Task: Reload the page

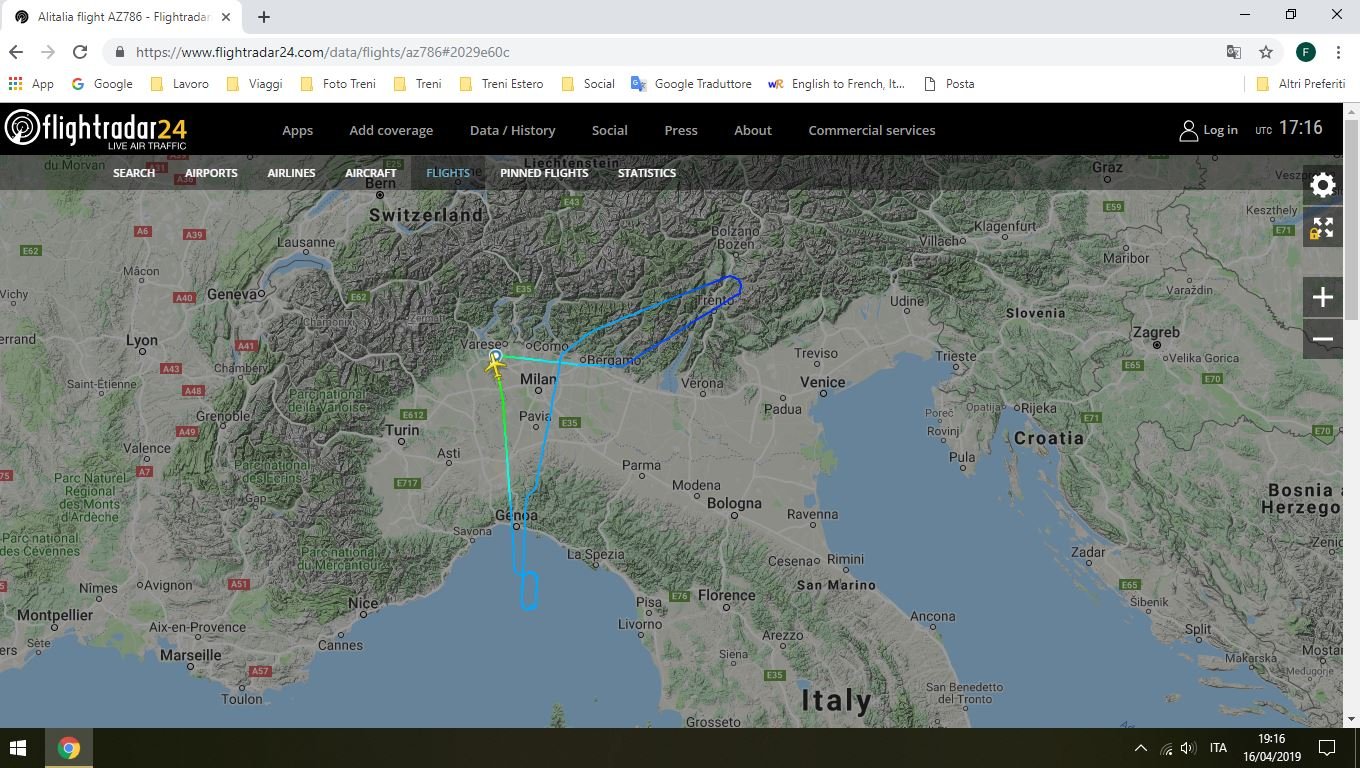Action: click(80, 52)
